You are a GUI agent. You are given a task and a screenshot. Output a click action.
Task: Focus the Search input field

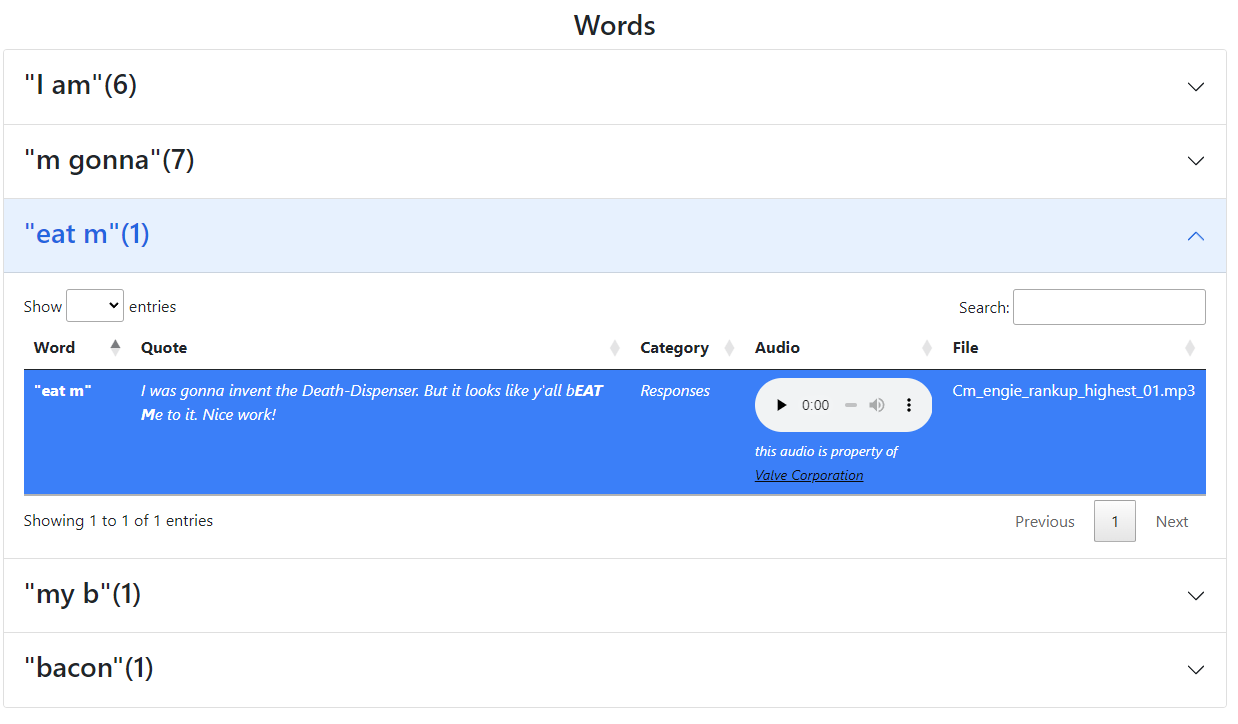point(1109,307)
